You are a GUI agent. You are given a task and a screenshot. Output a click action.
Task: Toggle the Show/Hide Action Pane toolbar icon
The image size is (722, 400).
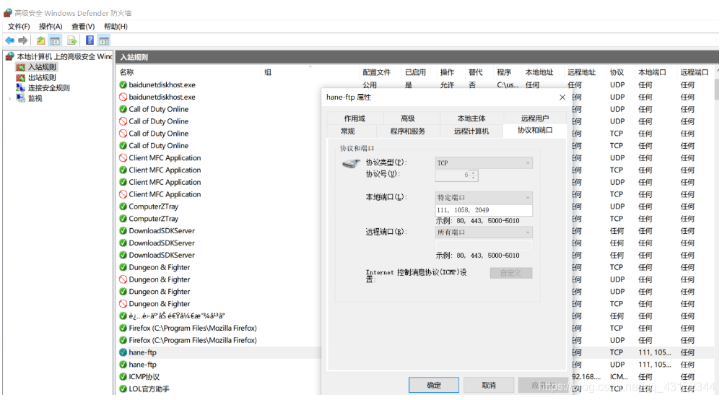tap(104, 41)
